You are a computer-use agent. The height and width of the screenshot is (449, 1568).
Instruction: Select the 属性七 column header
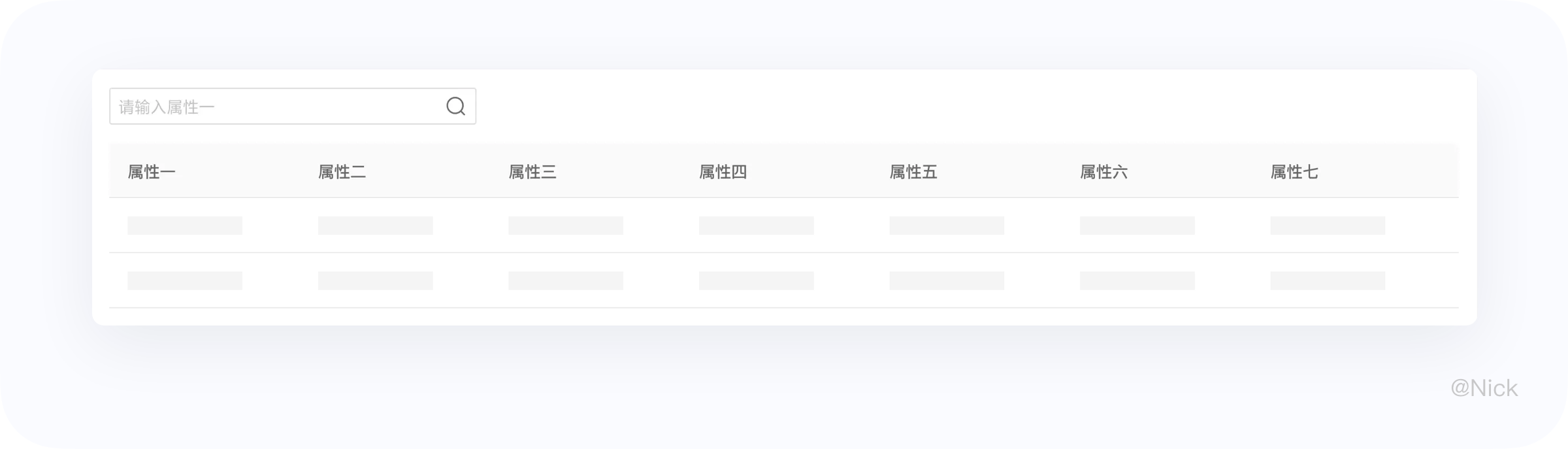tap(1294, 172)
